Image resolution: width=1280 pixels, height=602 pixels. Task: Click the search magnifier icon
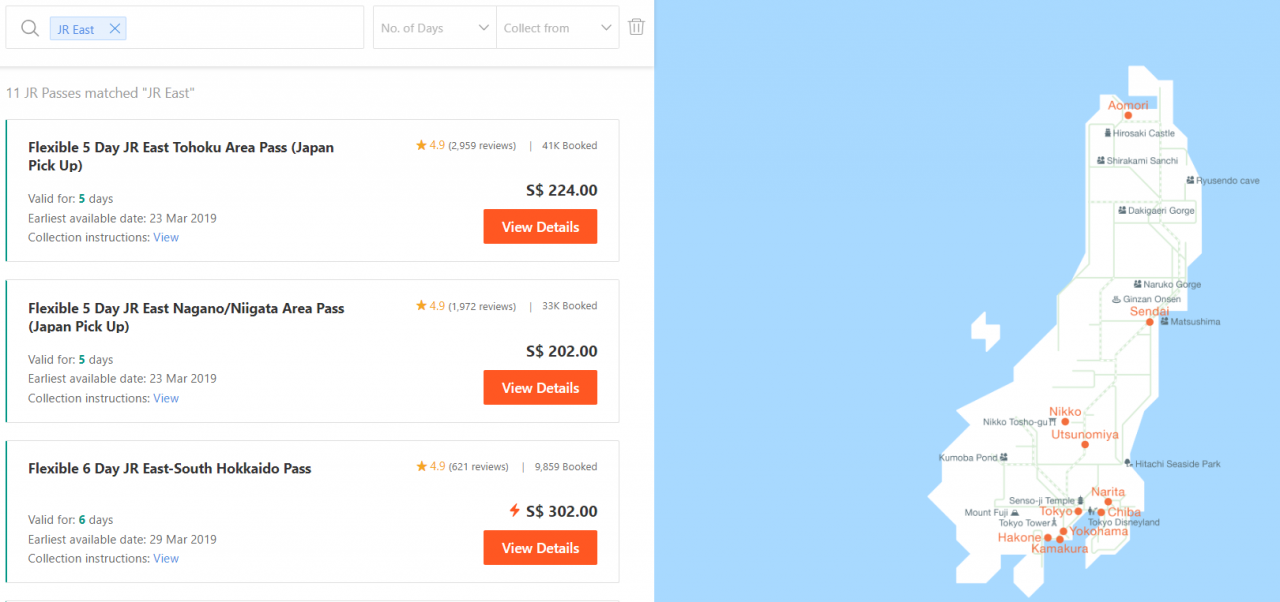(x=30, y=28)
